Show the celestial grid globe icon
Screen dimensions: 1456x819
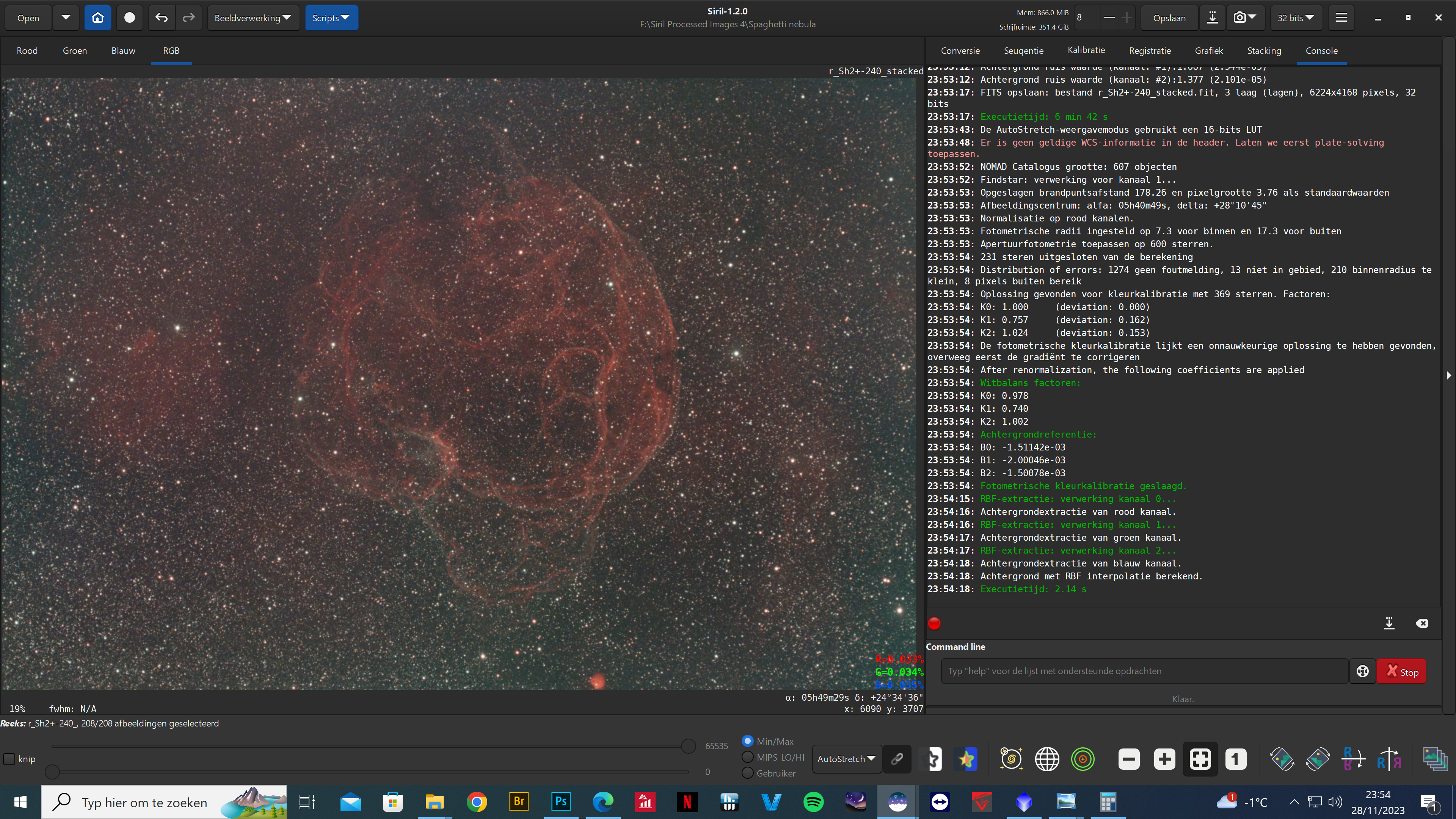click(1047, 759)
